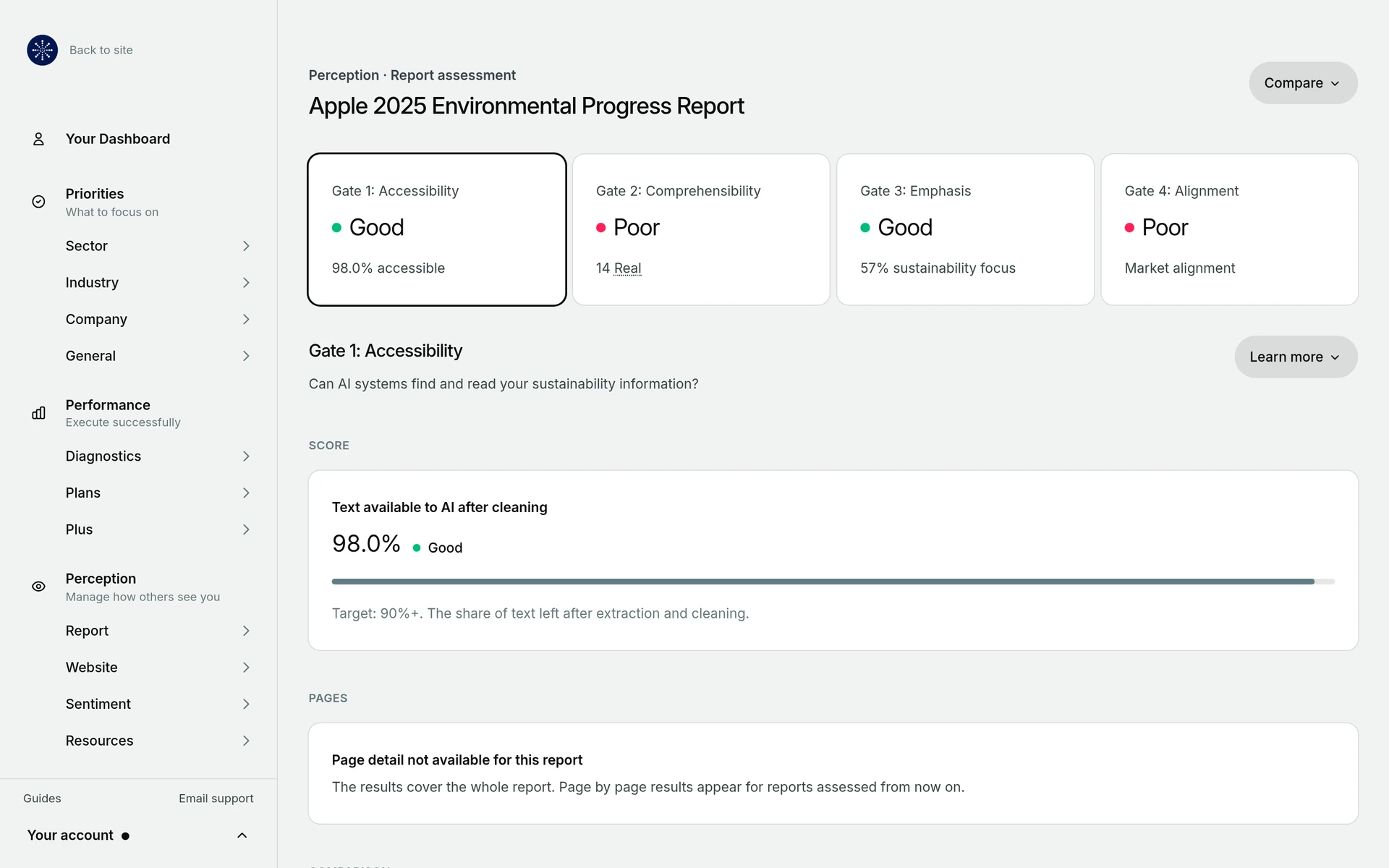
Task: Open the Guides link
Action: 42,799
